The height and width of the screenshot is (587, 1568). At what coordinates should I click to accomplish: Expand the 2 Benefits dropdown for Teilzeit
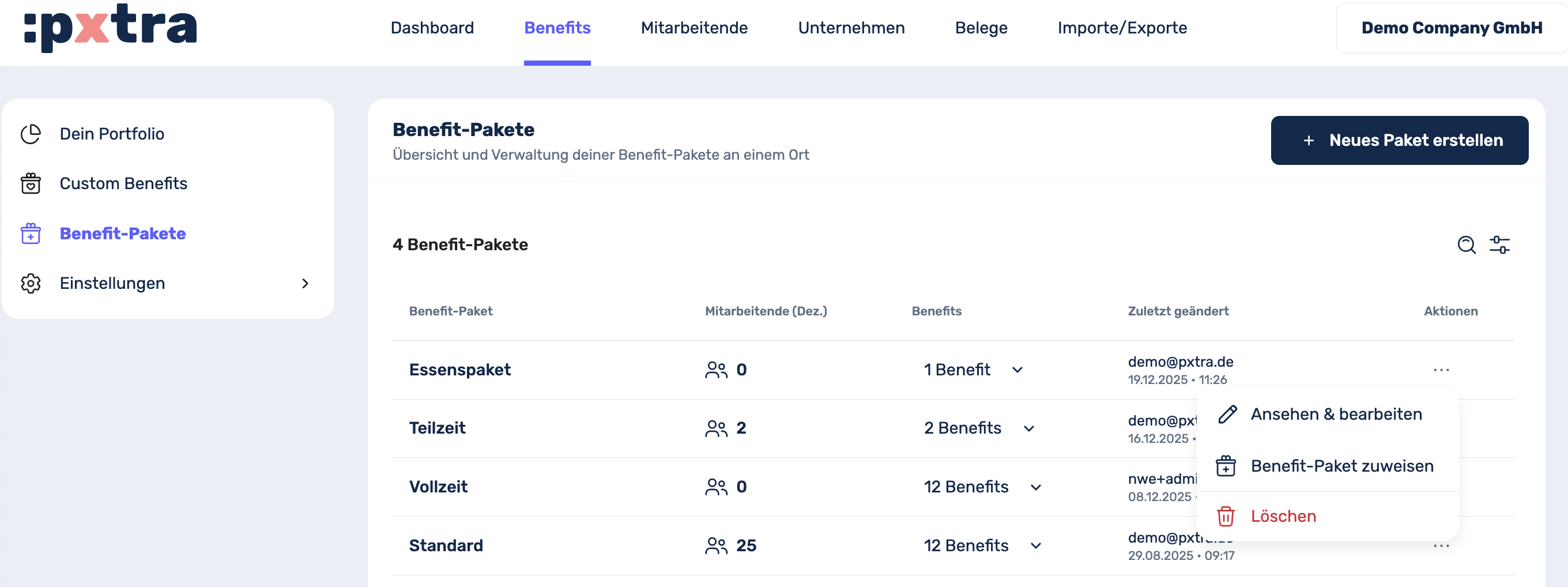(1028, 428)
